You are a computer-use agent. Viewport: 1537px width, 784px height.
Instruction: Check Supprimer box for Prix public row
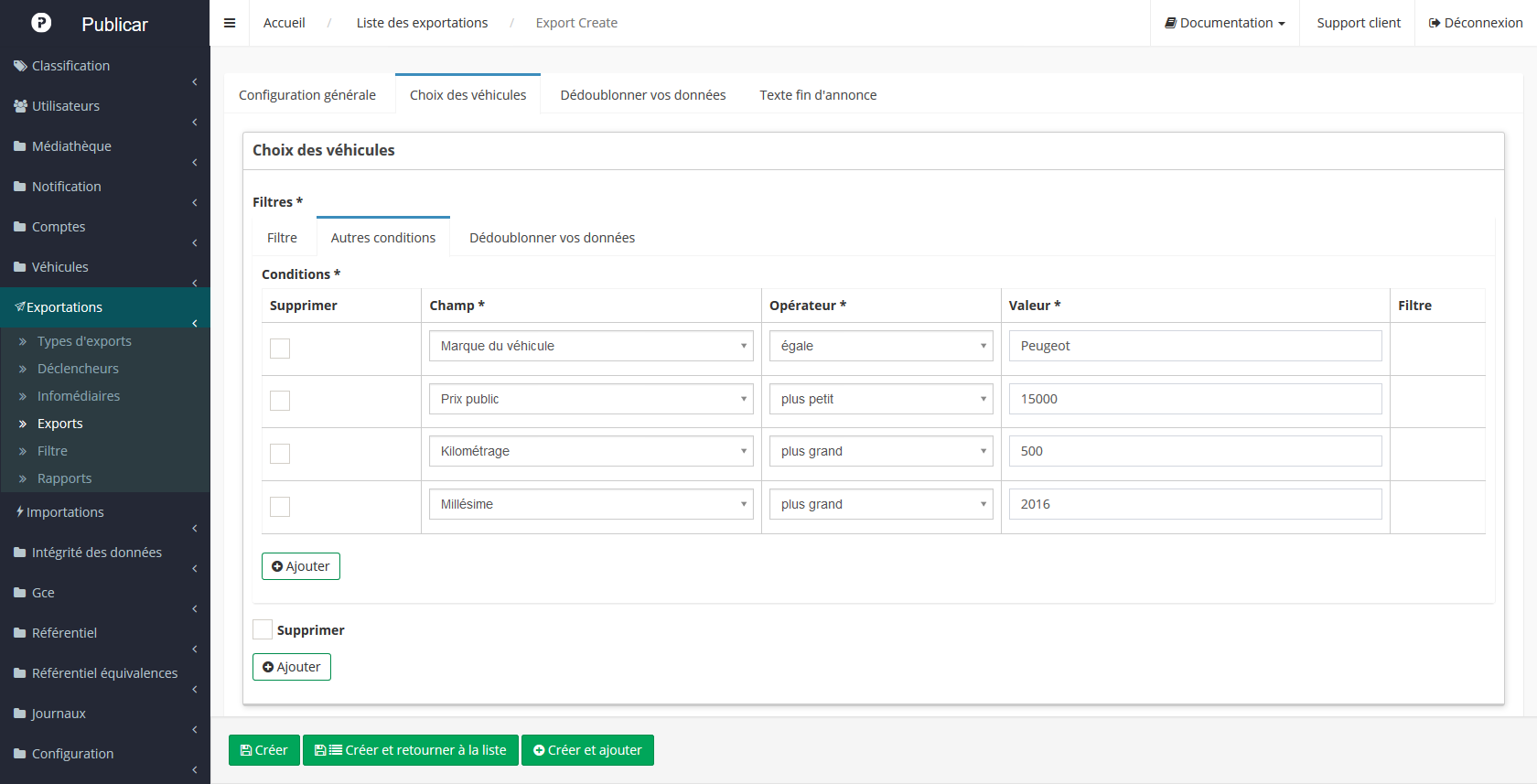[280, 401]
